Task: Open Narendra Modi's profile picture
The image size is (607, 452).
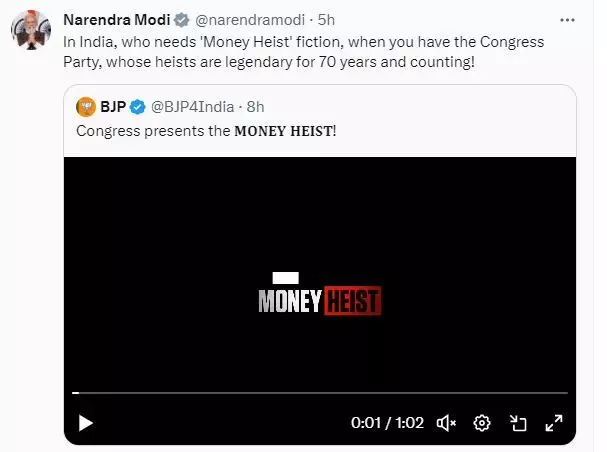Action: coord(33,31)
